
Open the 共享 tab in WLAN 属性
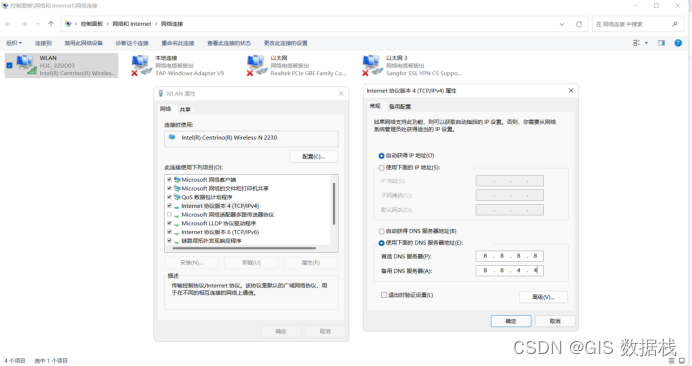pyautogui.click(x=185, y=109)
